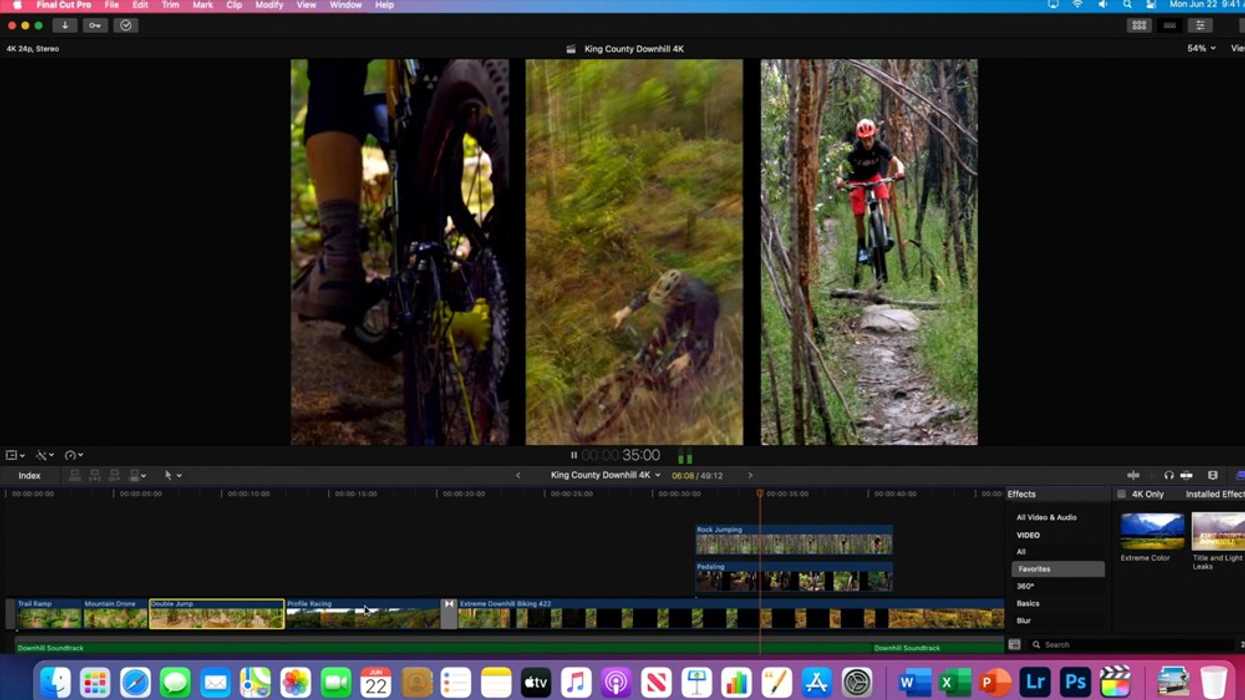Open the Installed Effects dropdown
Screen dimensions: 1245x700
[x=1215, y=494]
